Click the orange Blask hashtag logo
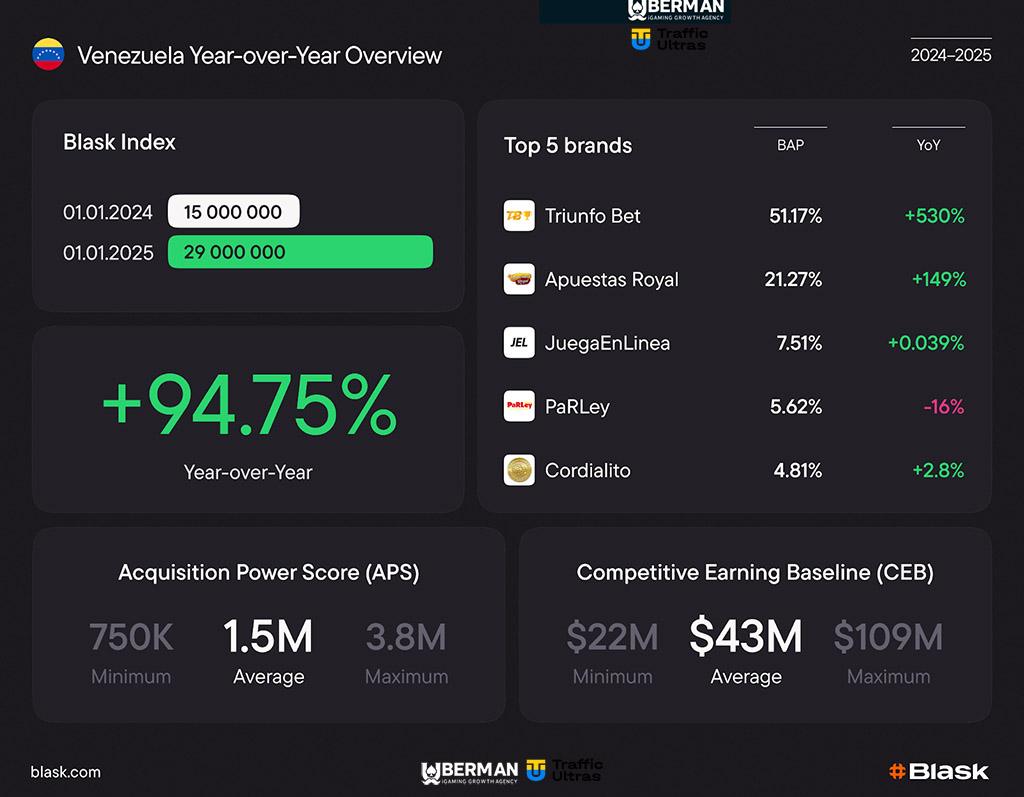This screenshot has height=797, width=1024. pos(938,771)
